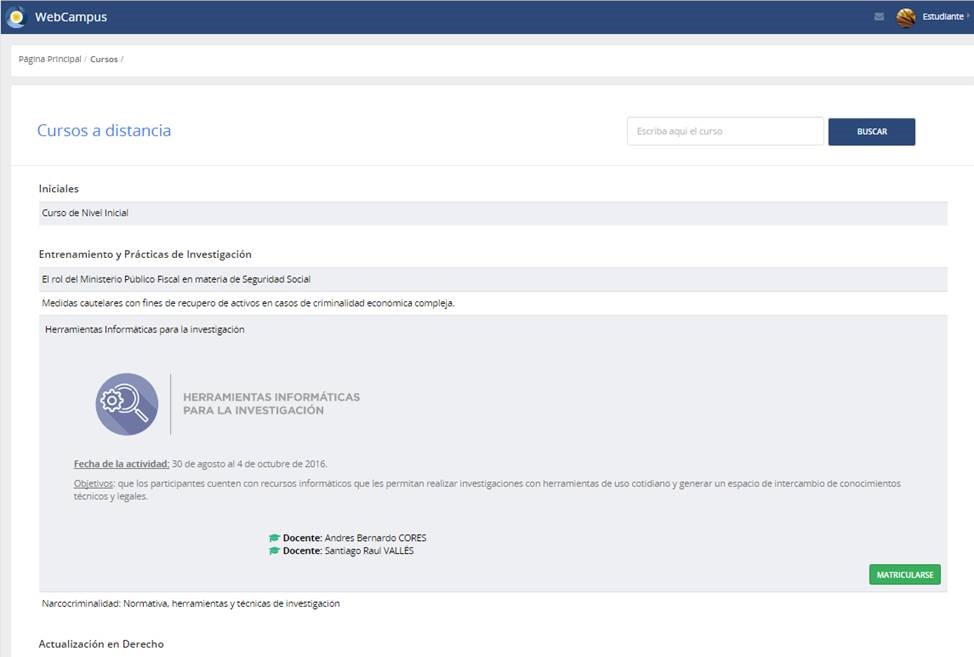Click the Herramientas Informáticas banner title text
Viewport: 974px width, 657px height.
coord(271,404)
